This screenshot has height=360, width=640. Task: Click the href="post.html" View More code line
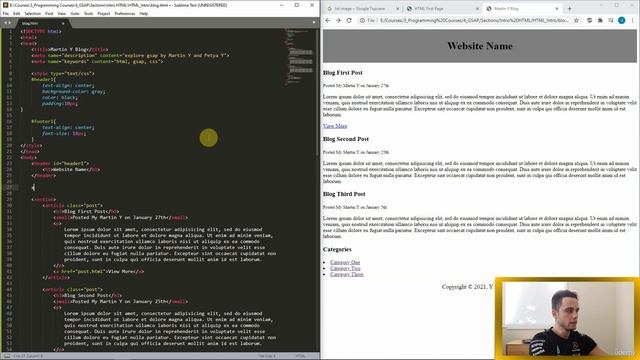click(x=98, y=271)
